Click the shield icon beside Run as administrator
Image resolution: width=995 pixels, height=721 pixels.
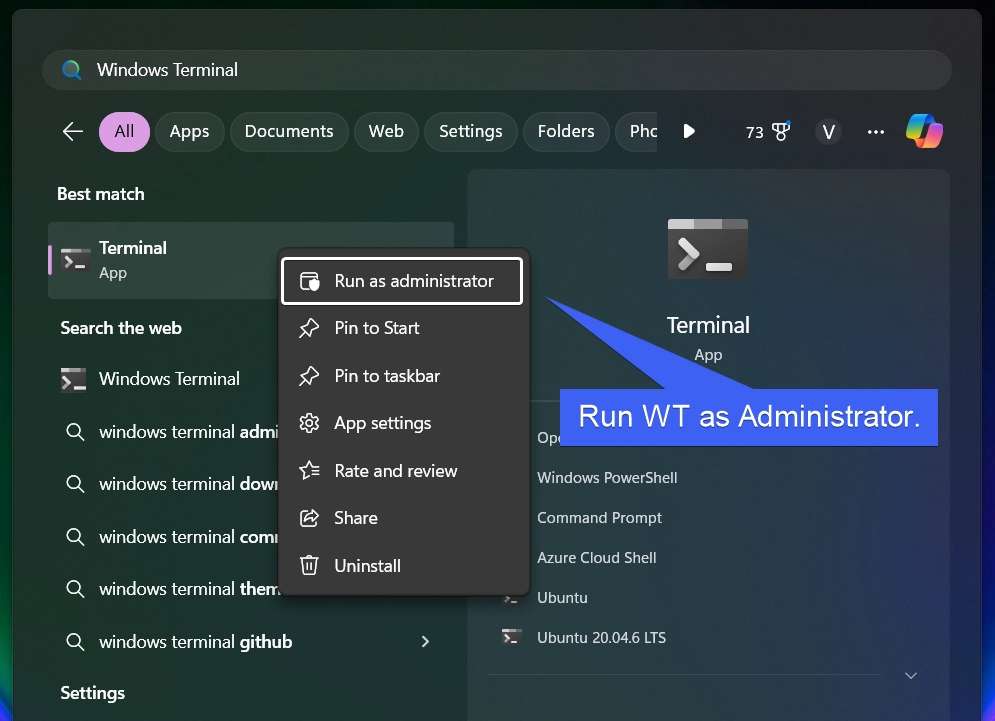[x=309, y=281]
